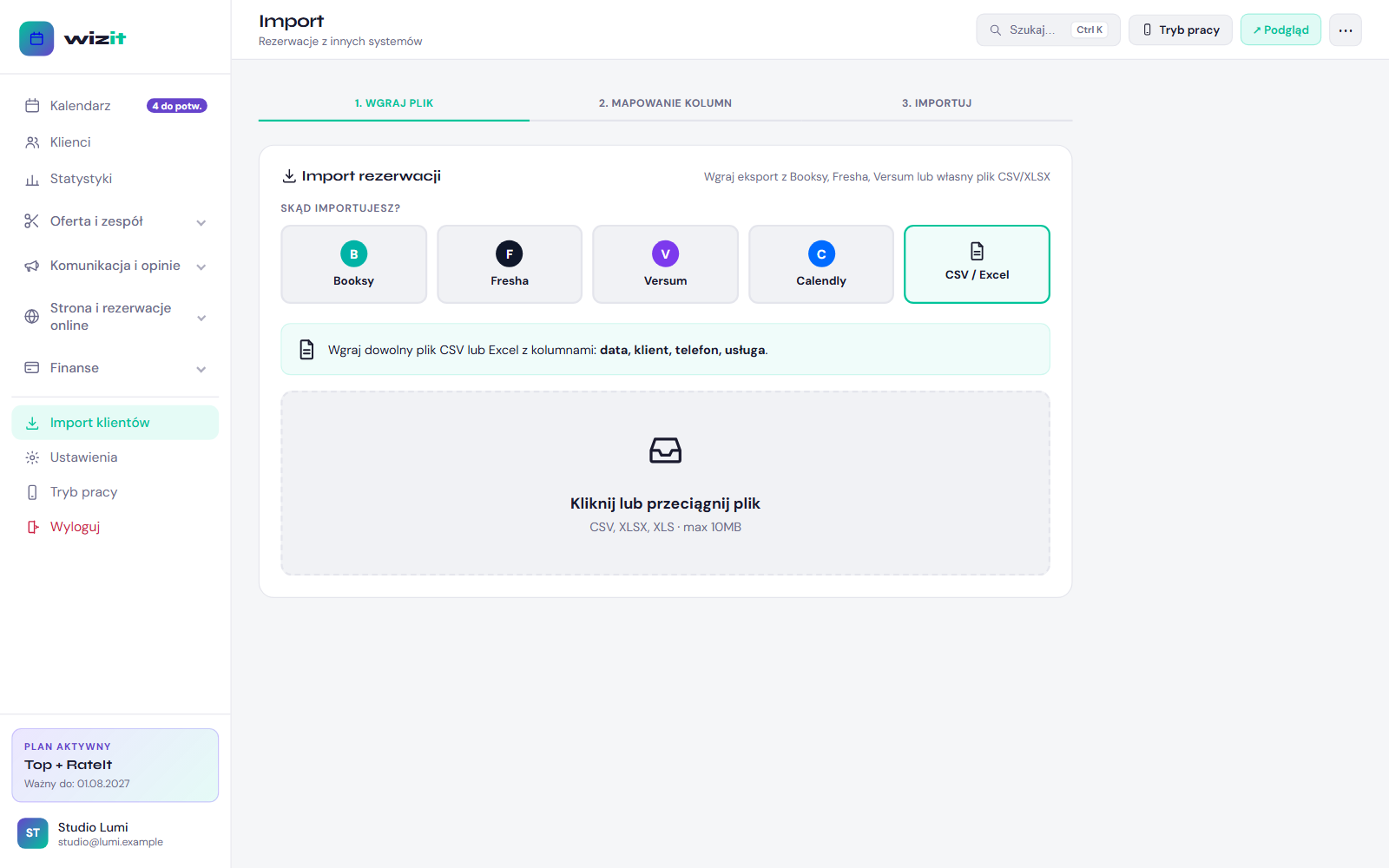Image resolution: width=1389 pixels, height=868 pixels.
Task: Click the Fresha F circle icon
Action: [510, 253]
